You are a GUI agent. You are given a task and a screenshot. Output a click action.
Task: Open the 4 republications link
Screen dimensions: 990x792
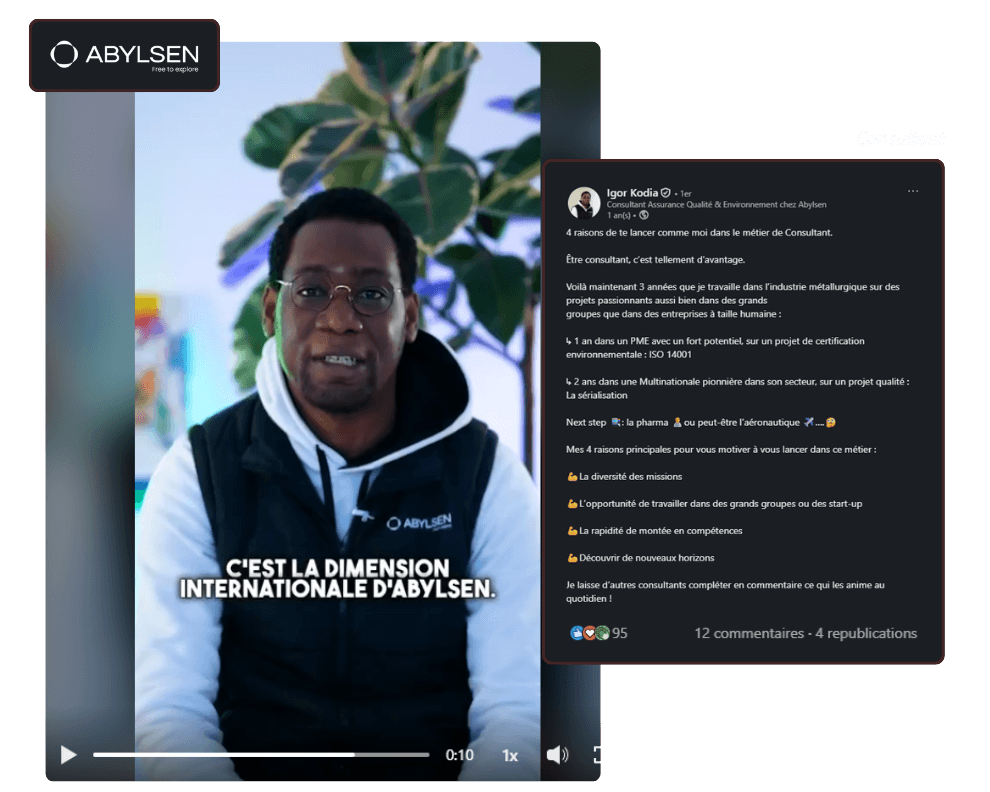click(866, 633)
